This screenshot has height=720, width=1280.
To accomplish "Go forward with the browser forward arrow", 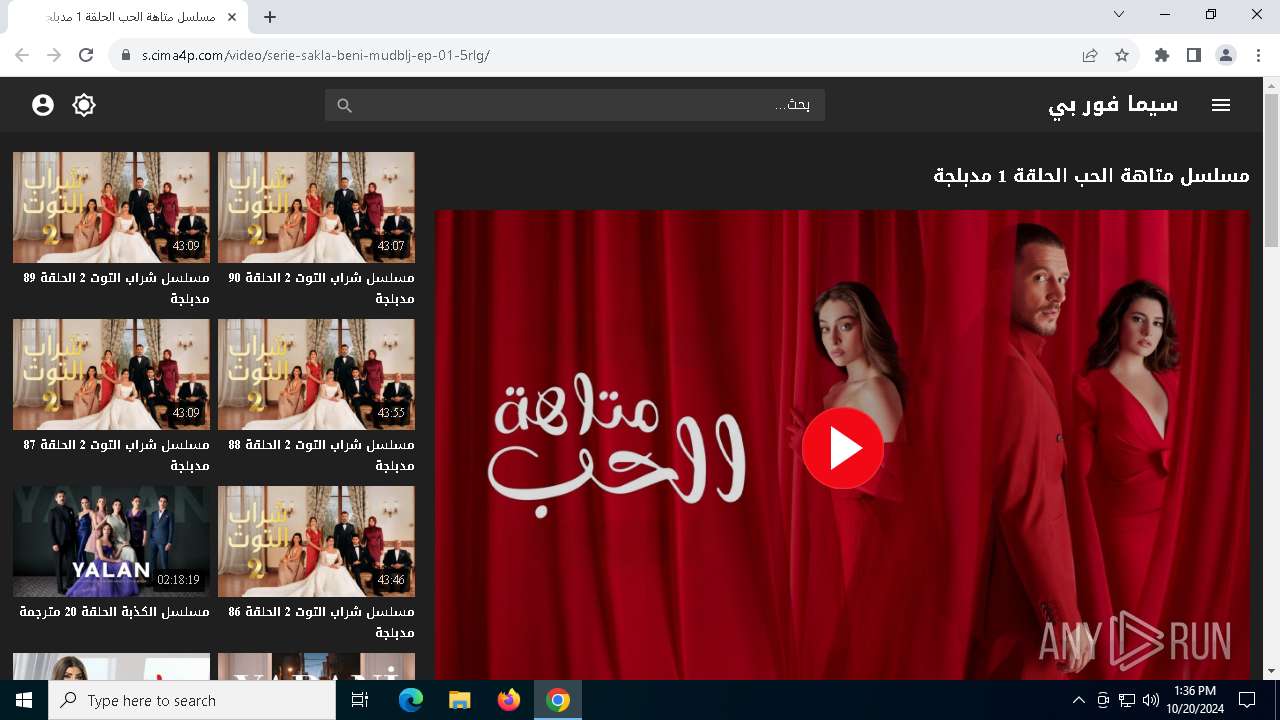I will [54, 56].
